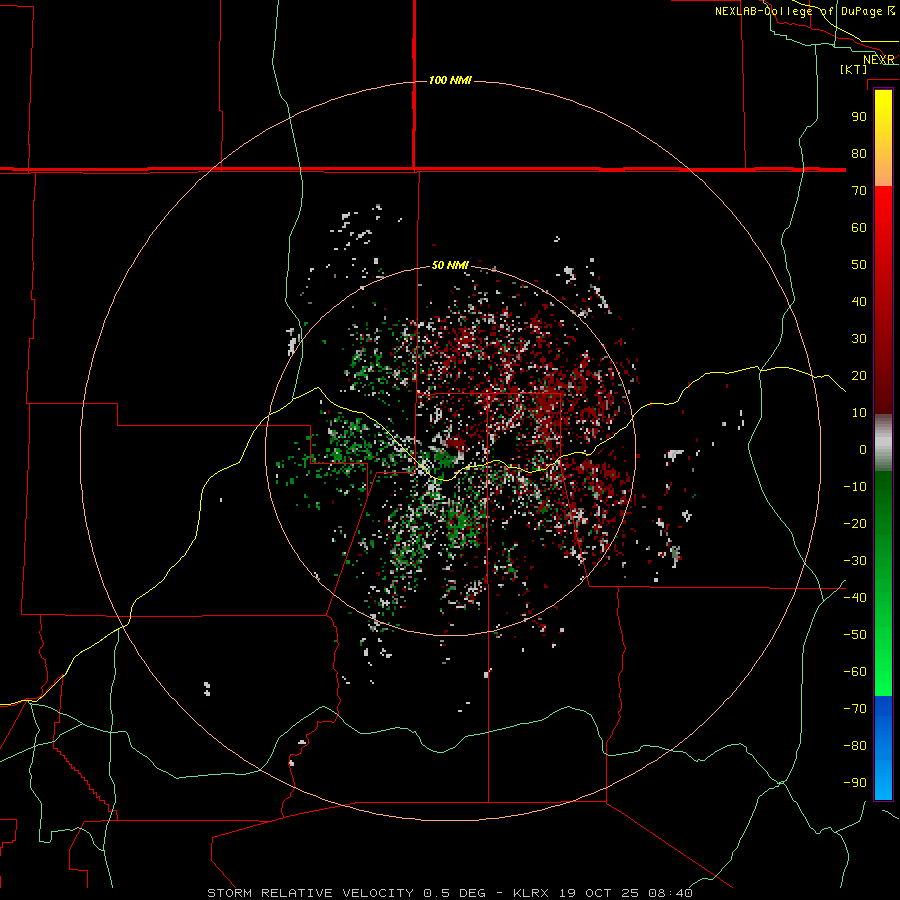Click the 90 value on the color scale

click(x=859, y=117)
